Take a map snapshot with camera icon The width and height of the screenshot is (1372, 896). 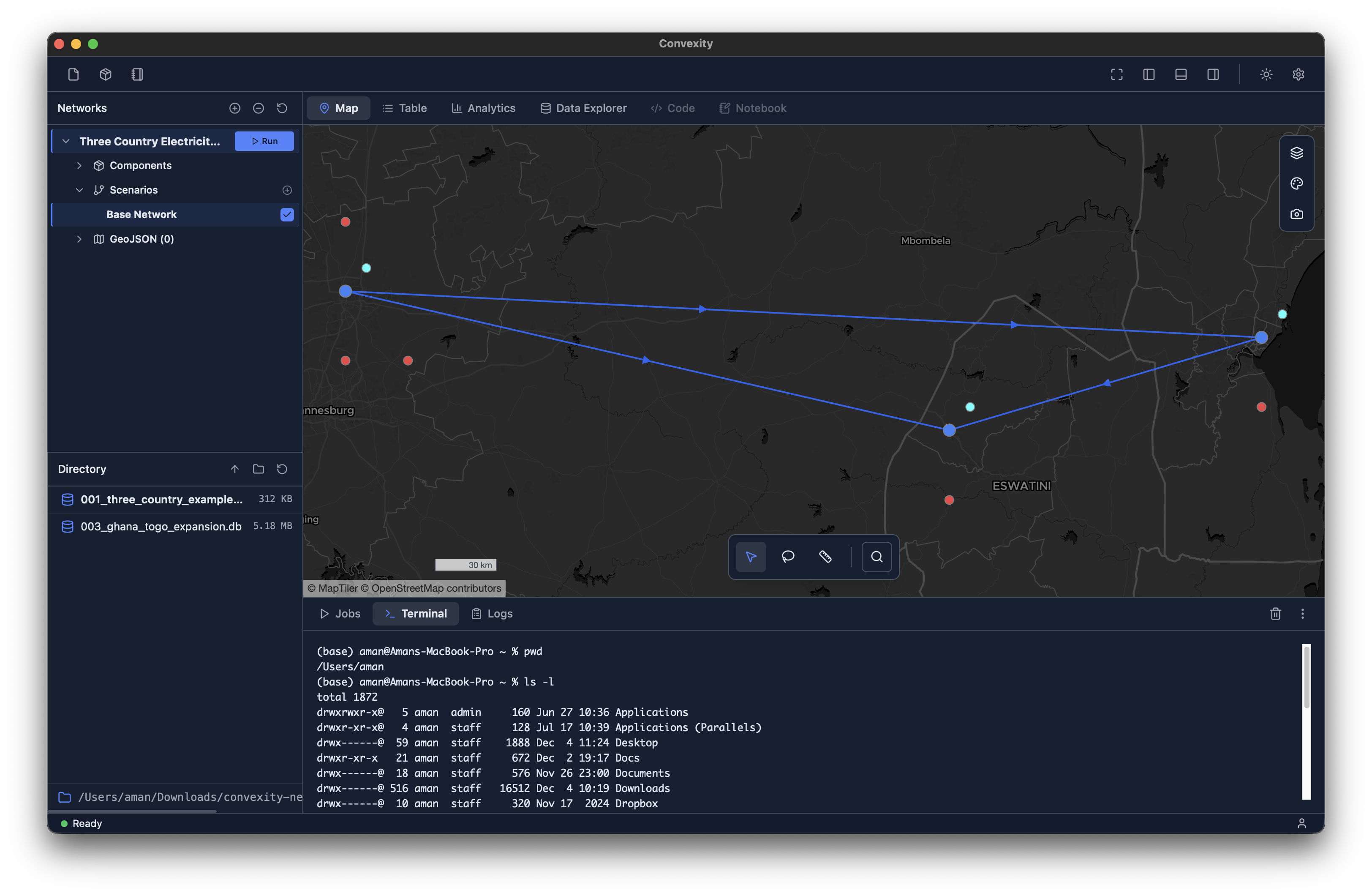pyautogui.click(x=1296, y=214)
